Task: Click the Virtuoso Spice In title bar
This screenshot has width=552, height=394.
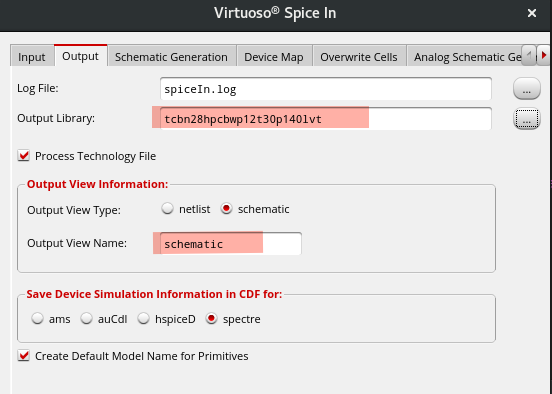Action: [x=275, y=13]
